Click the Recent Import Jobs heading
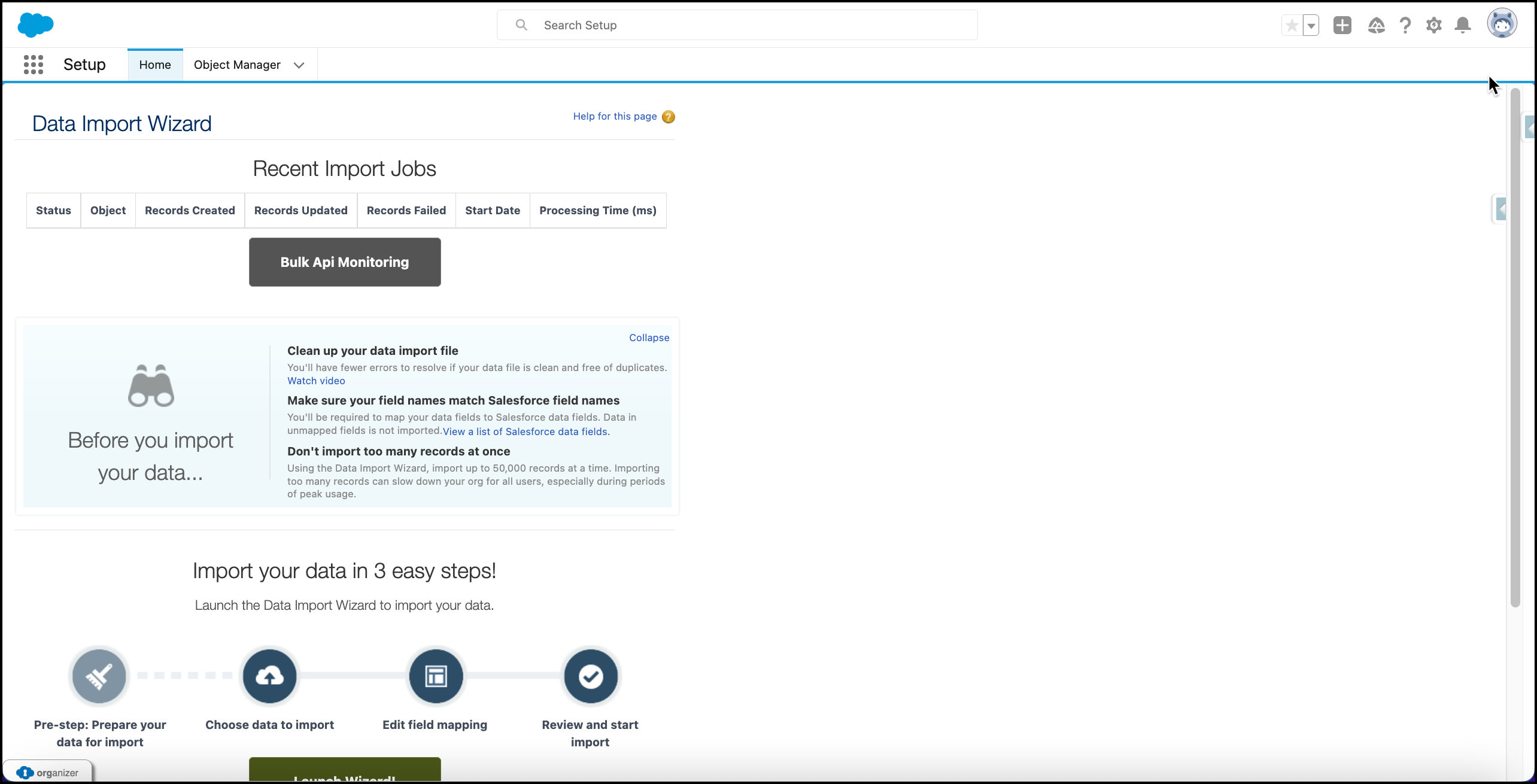This screenshot has width=1537, height=784. (344, 169)
